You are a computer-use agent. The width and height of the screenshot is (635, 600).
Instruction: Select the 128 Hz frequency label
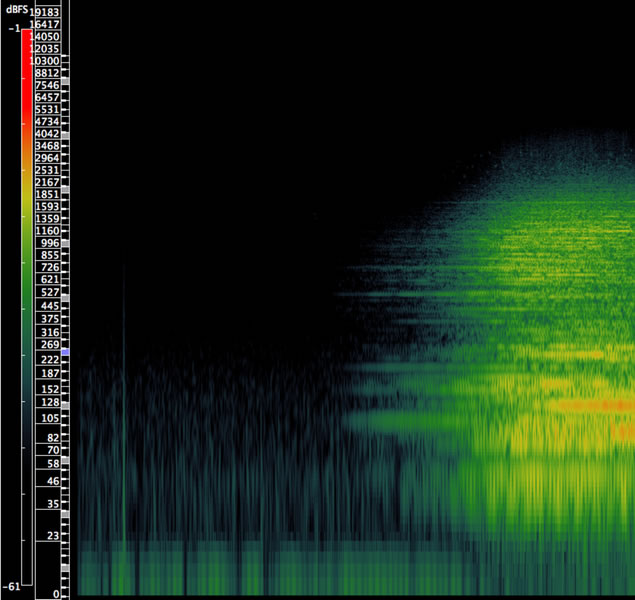[49, 402]
